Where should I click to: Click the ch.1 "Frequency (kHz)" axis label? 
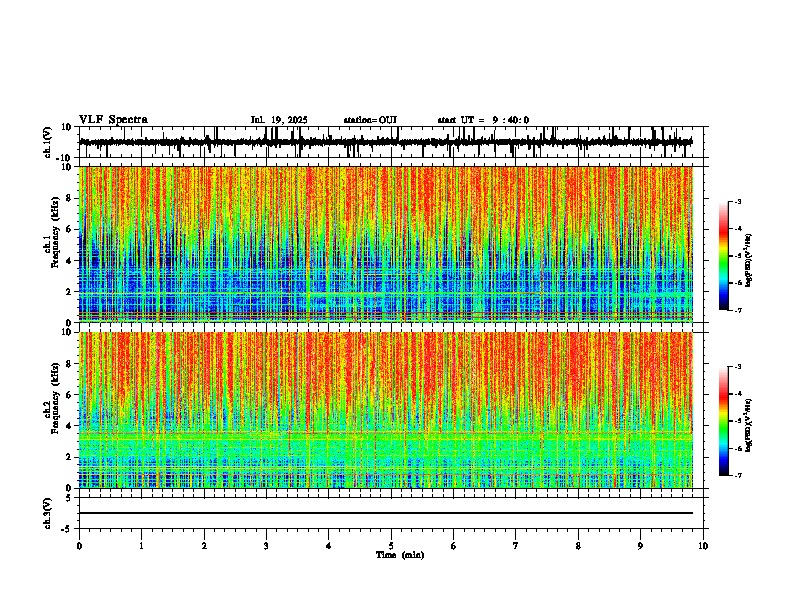tap(56, 232)
